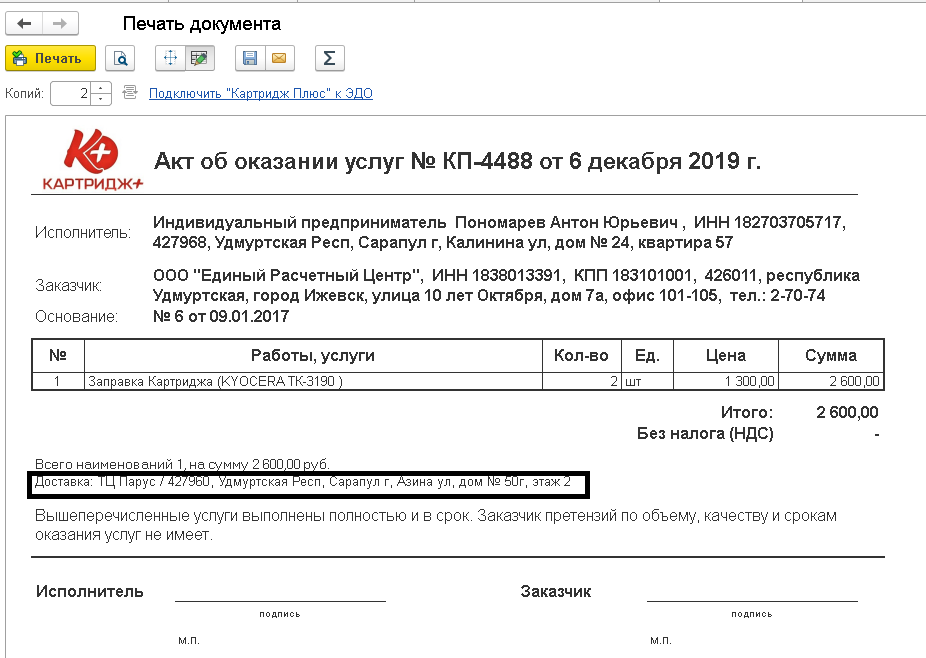The height and width of the screenshot is (658, 926).
Task: Click the Сумма column header cell
Action: 830,355
